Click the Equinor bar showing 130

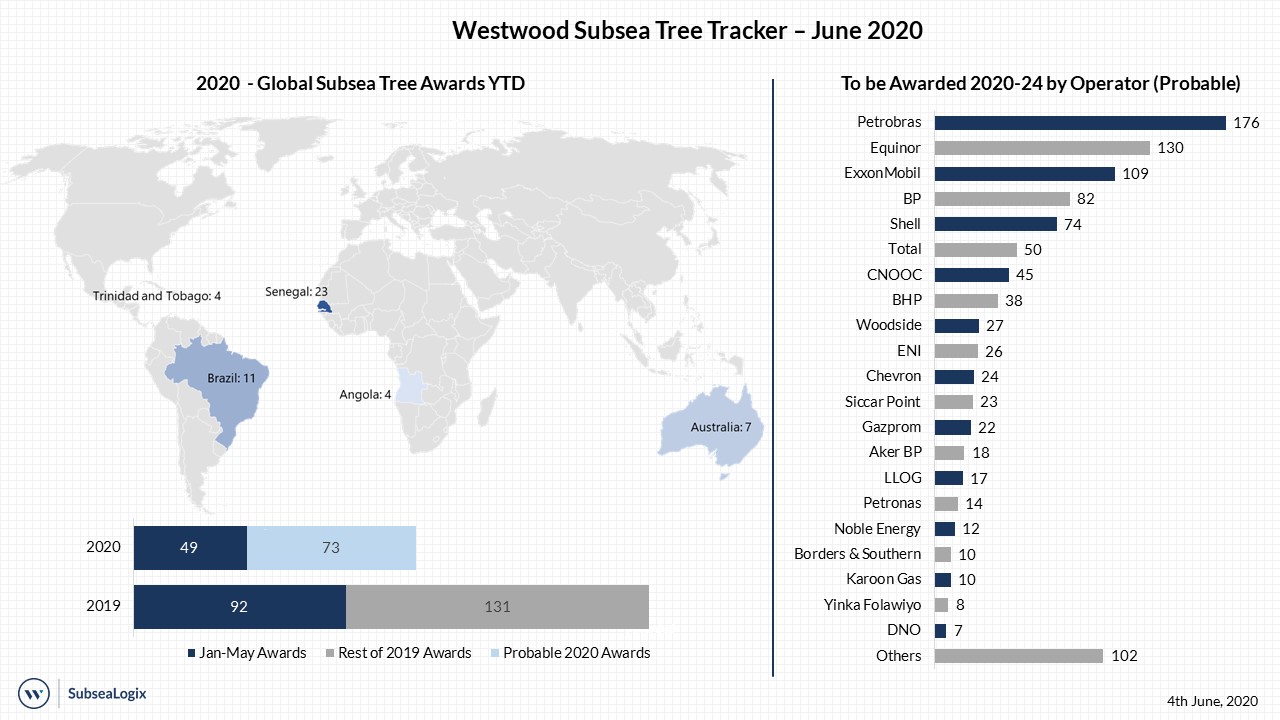pos(1041,148)
